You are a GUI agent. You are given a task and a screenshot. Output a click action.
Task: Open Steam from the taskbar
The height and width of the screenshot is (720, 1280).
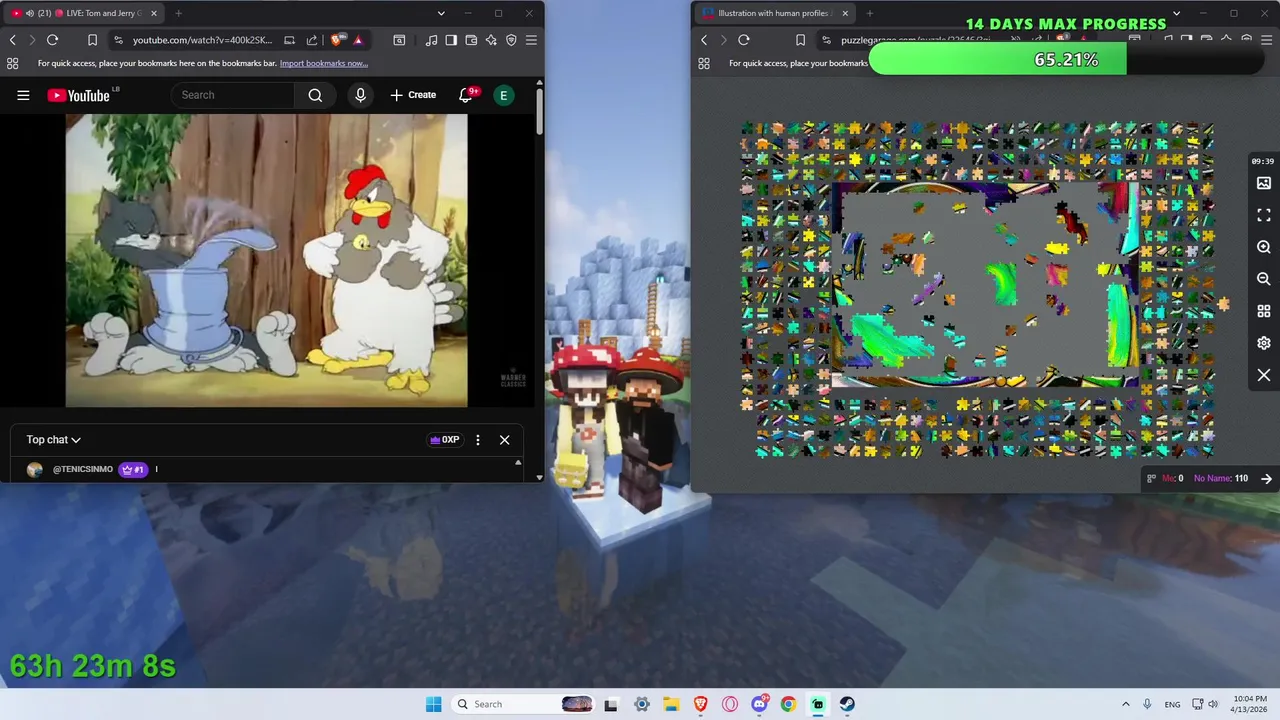pos(847,704)
